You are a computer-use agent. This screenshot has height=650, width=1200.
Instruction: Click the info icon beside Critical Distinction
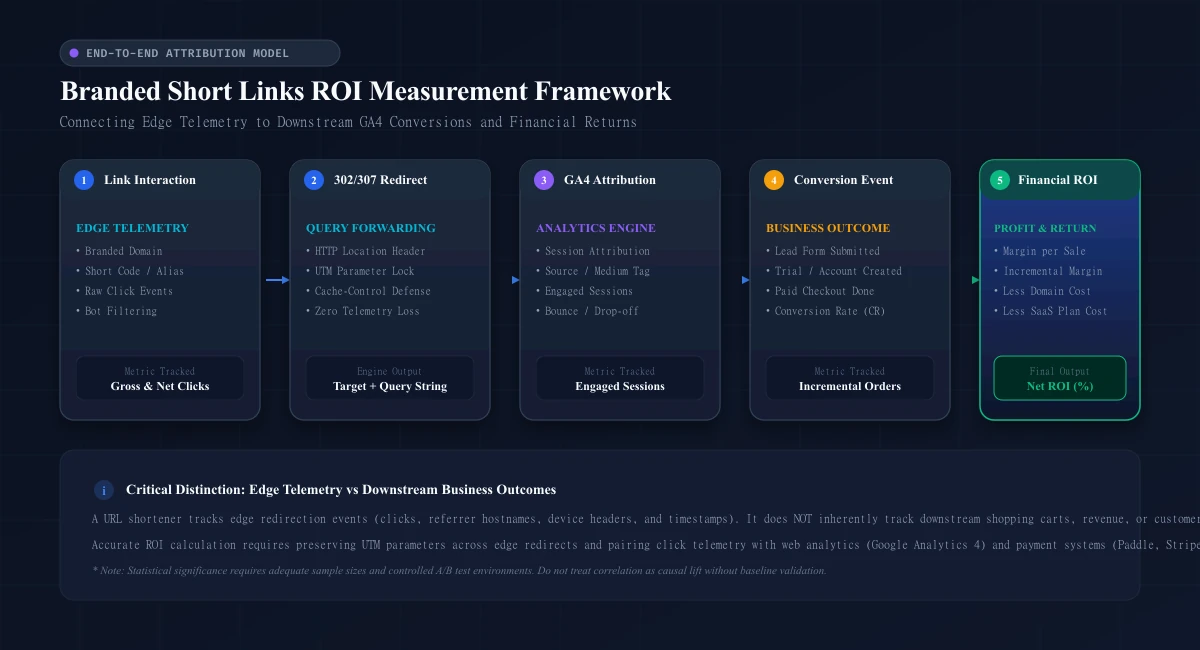[104, 490]
